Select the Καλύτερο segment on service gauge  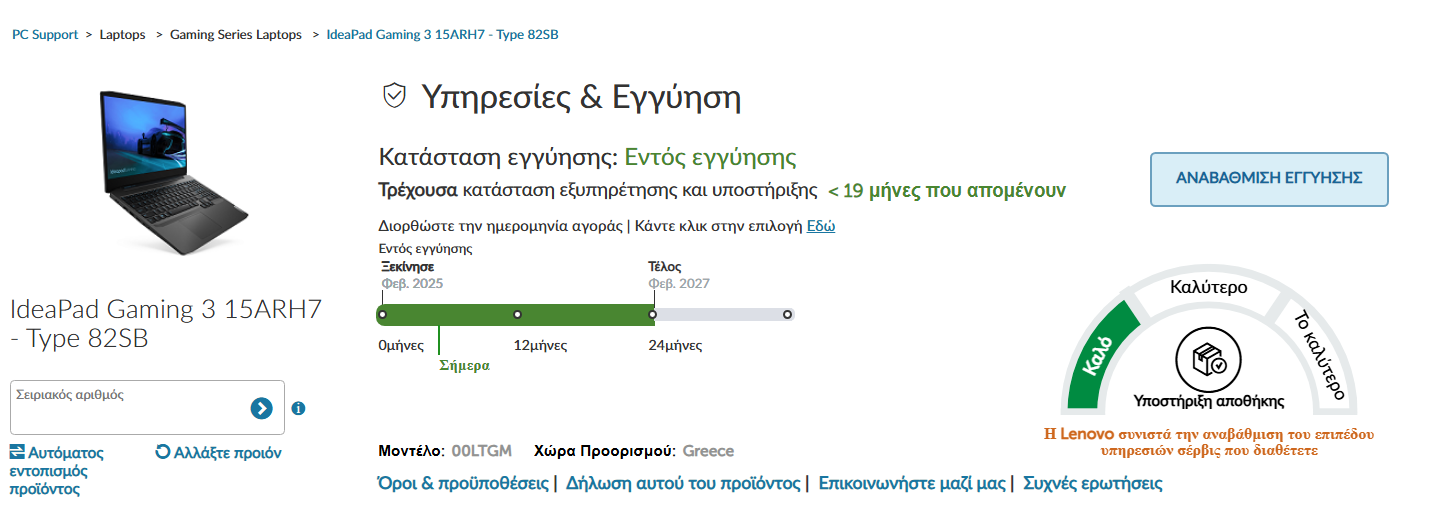click(1208, 287)
